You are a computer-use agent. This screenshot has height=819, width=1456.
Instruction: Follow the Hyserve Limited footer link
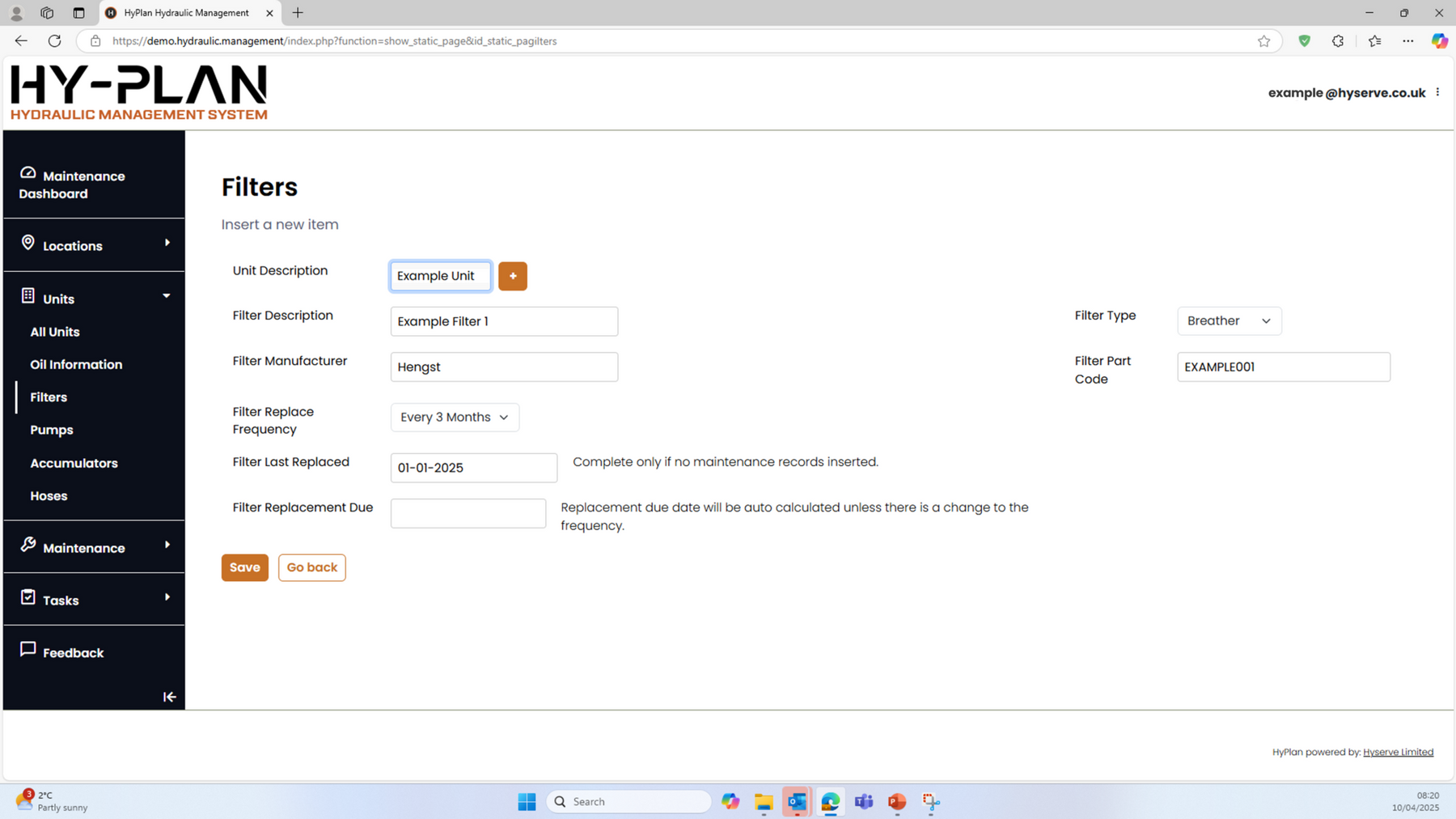point(1397,752)
